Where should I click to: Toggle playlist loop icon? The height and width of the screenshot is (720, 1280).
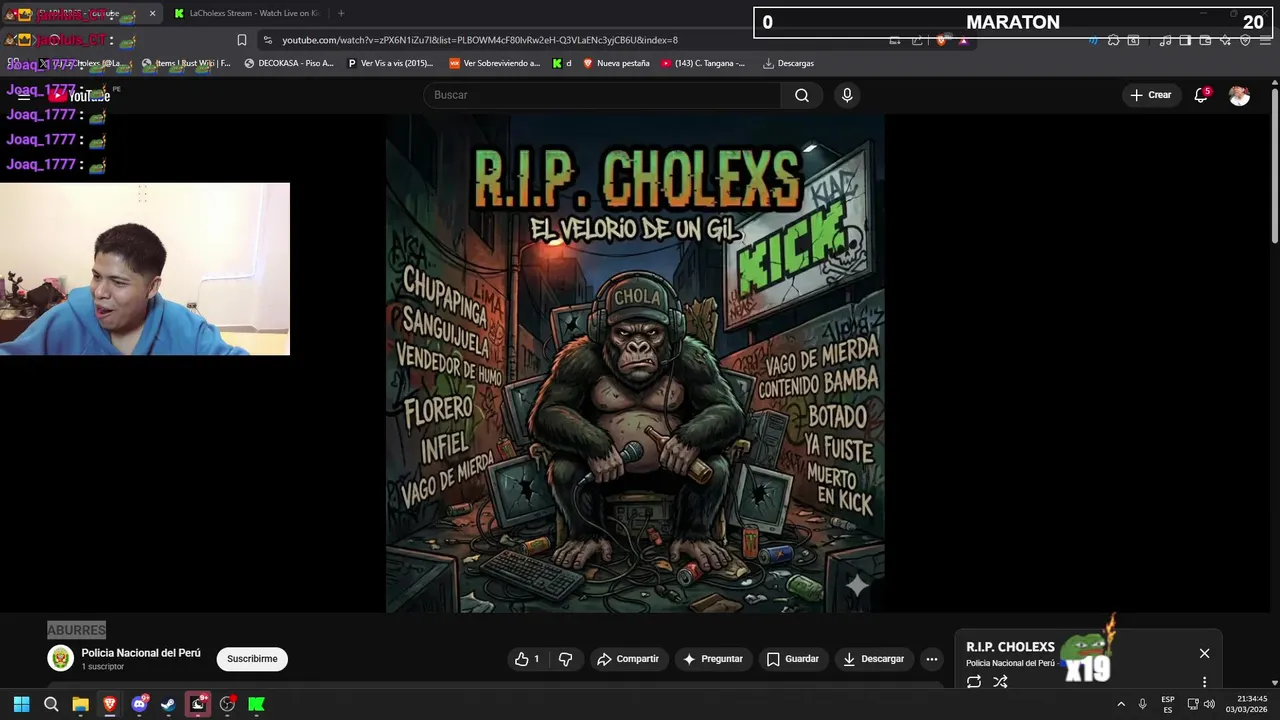coord(973,682)
